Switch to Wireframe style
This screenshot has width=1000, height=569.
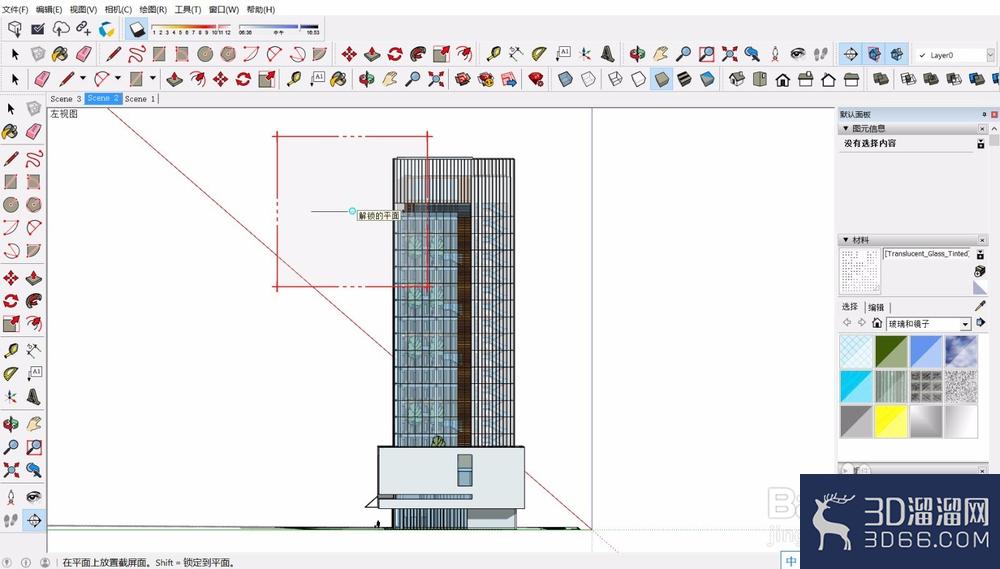[x=615, y=80]
